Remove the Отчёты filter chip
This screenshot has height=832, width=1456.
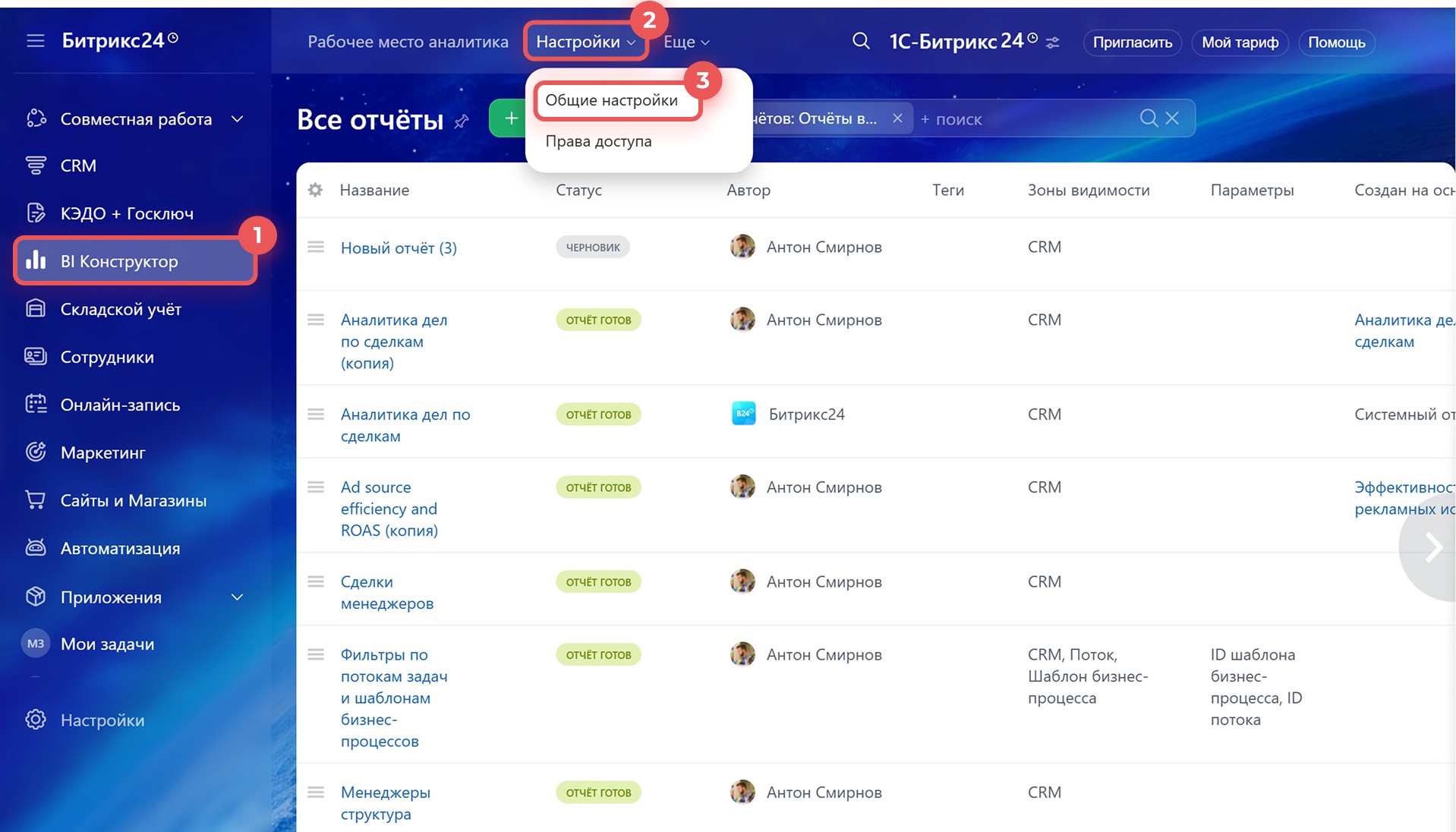coord(897,118)
